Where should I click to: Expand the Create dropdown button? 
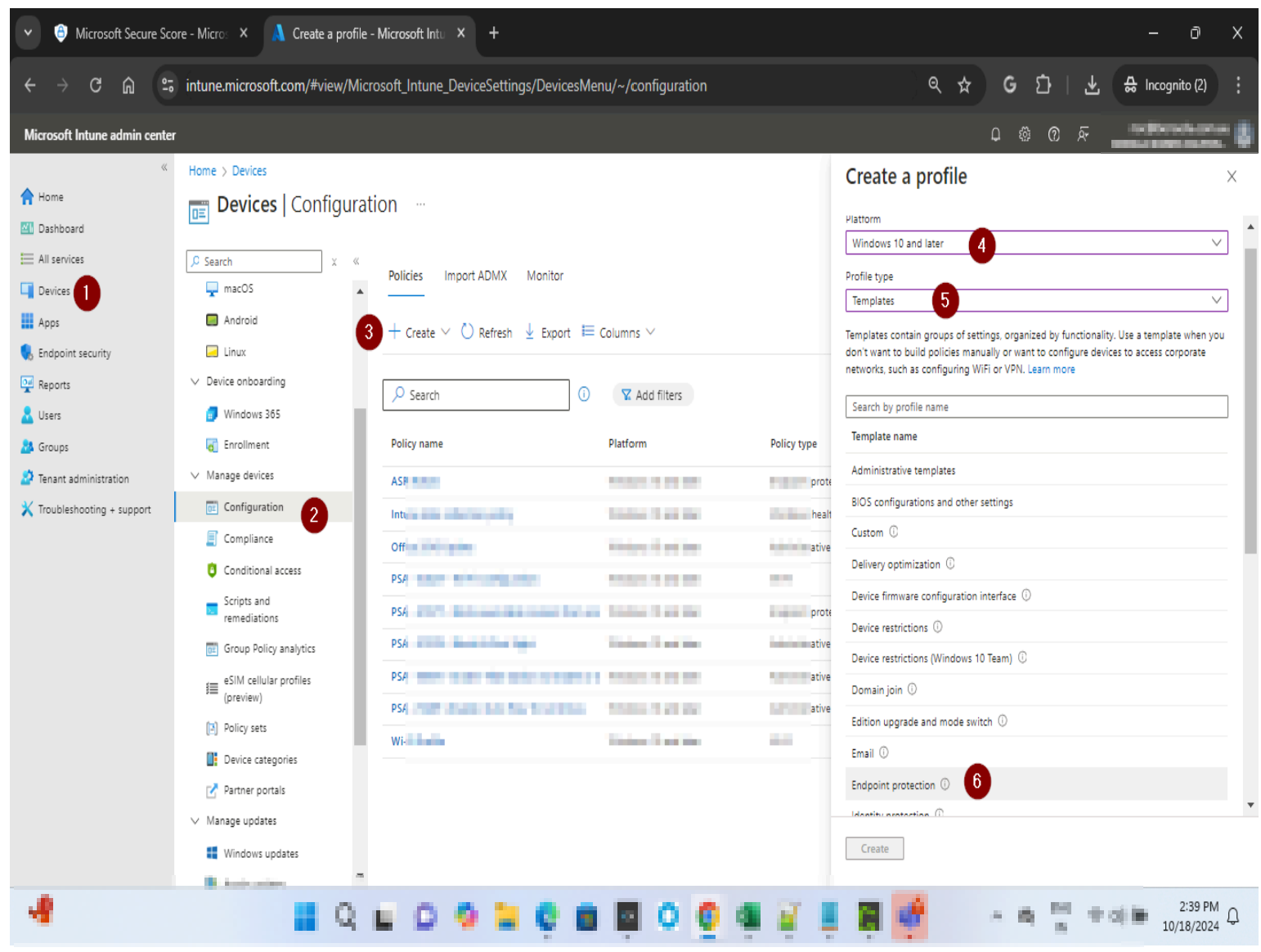click(419, 332)
